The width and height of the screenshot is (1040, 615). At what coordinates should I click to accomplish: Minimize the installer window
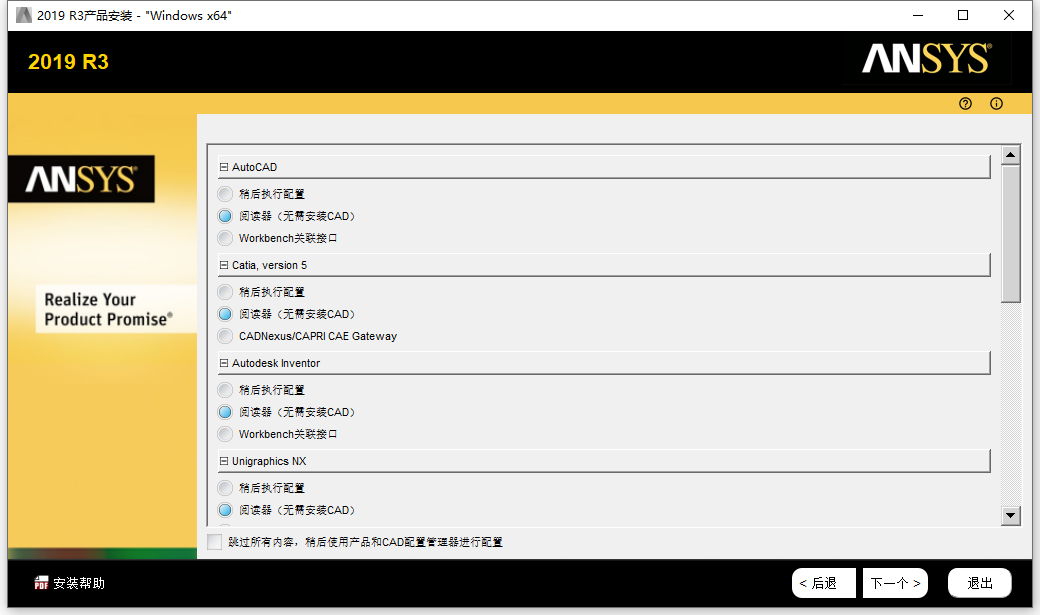[918, 15]
